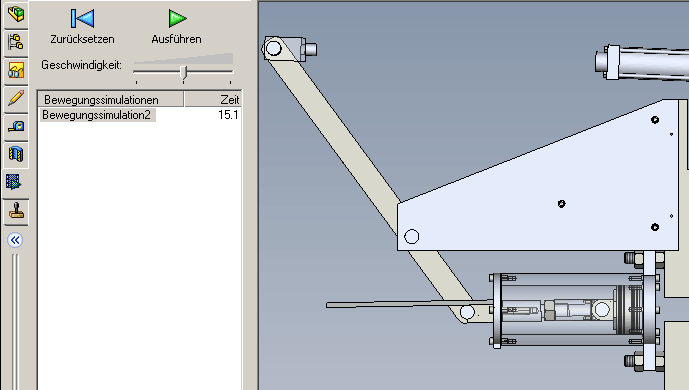
Task: Select the pencil sketch tab icon
Action: coord(16,98)
